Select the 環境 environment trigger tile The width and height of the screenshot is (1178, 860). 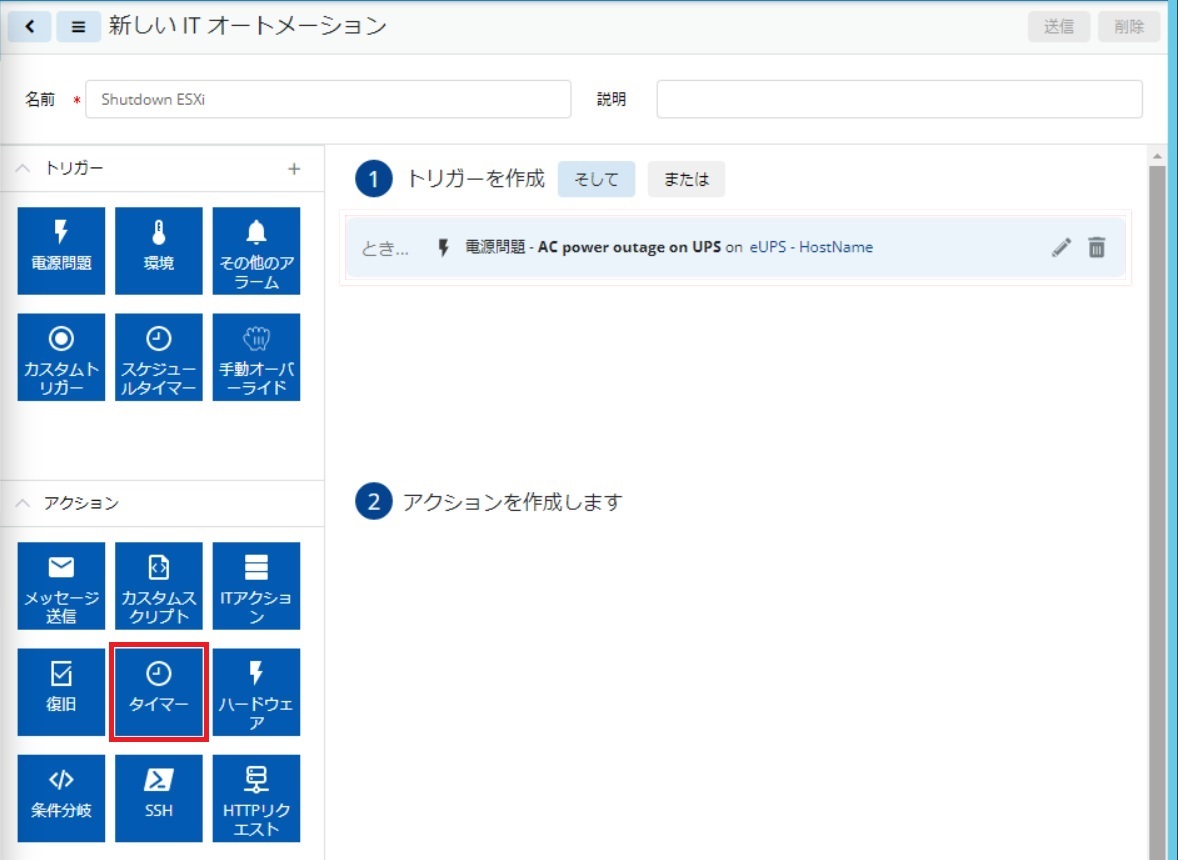coord(158,250)
